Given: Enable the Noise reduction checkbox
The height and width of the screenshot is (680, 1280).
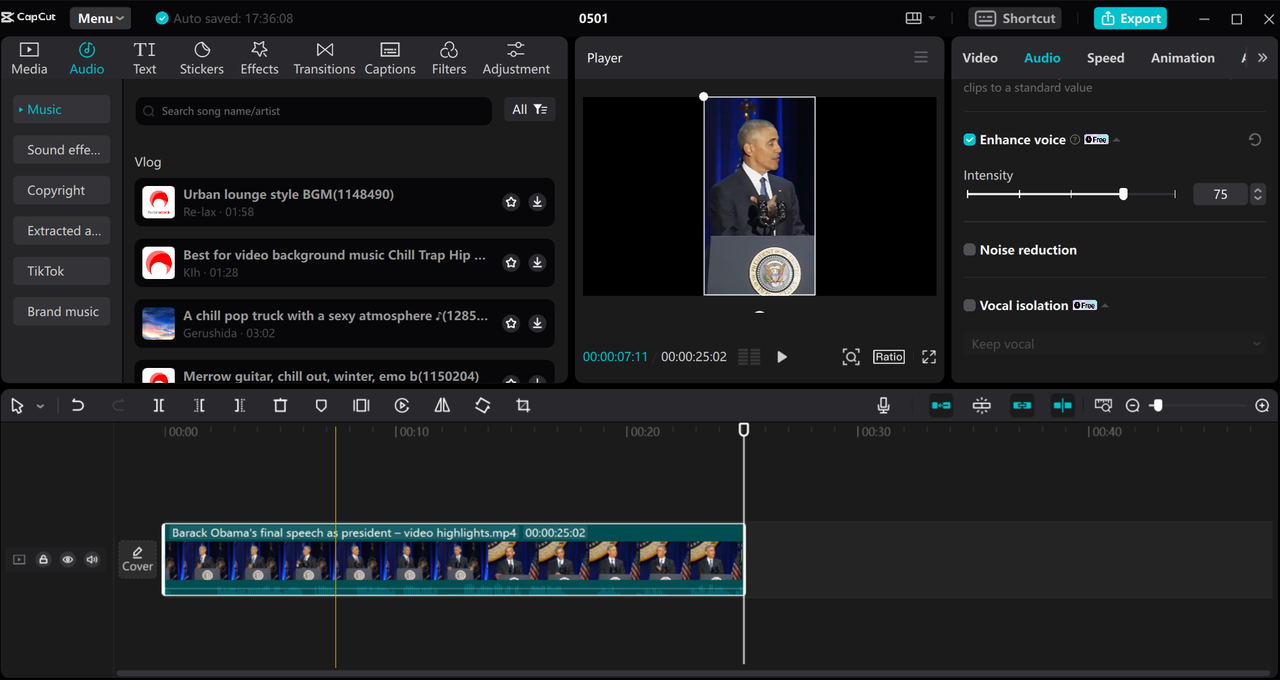Looking at the screenshot, I should pos(969,250).
